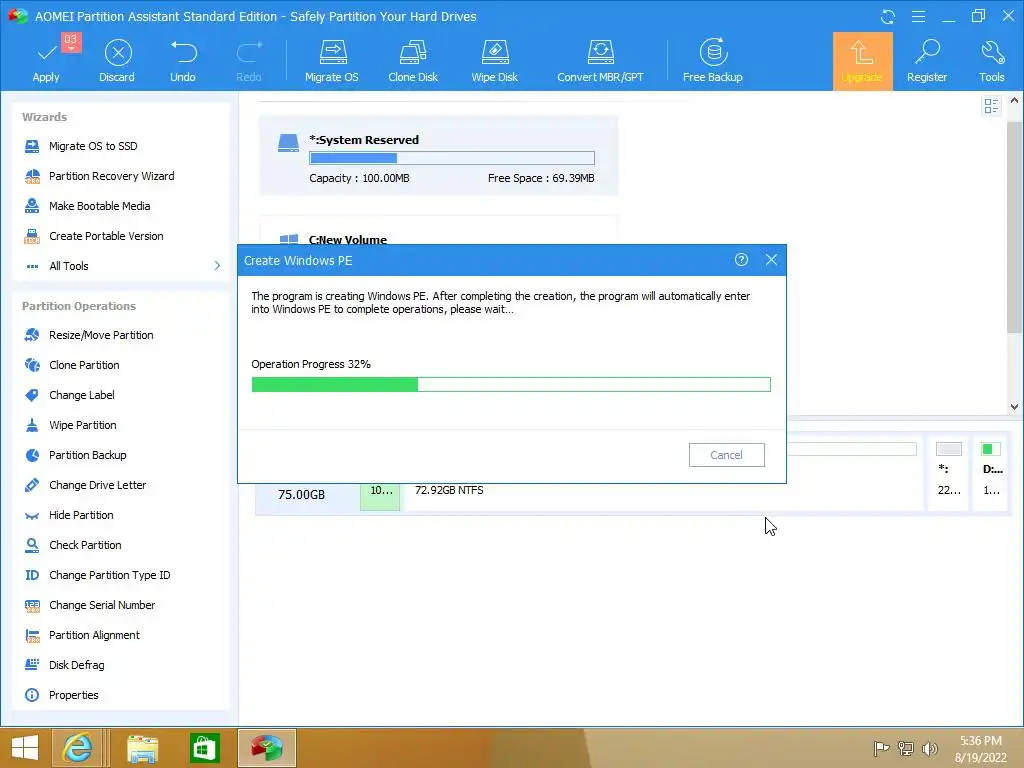
Task: Select Make Bootable Media
Action: (x=99, y=206)
